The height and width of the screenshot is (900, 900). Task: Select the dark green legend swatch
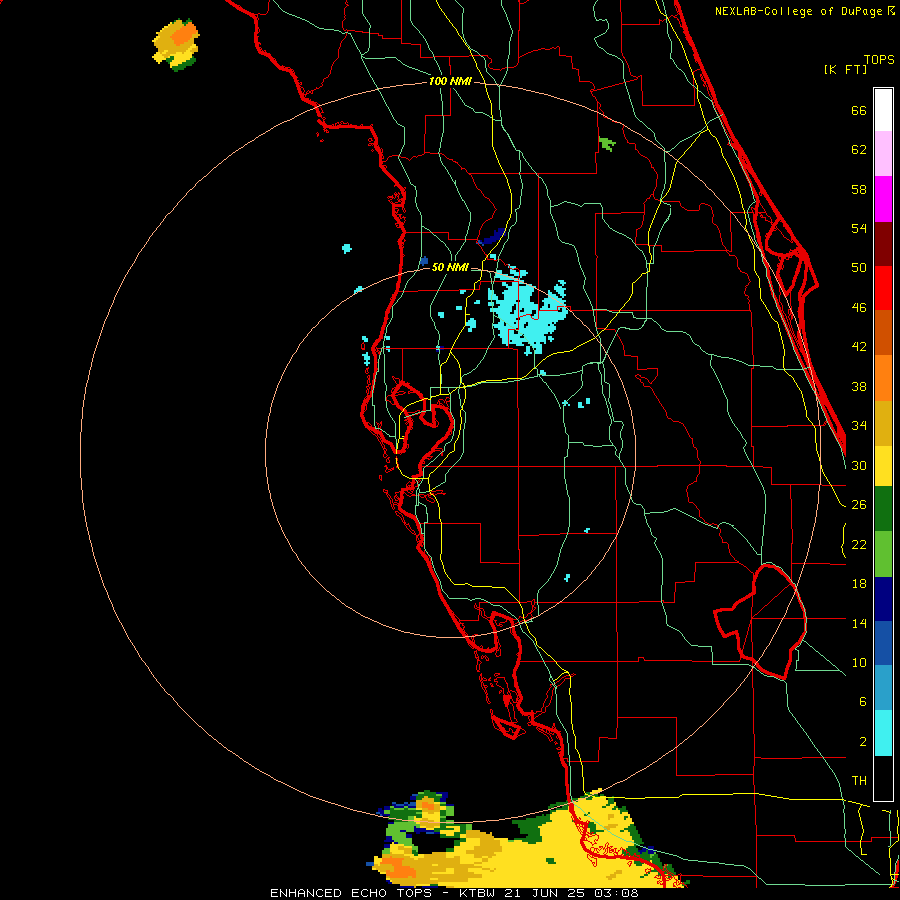coord(883,509)
